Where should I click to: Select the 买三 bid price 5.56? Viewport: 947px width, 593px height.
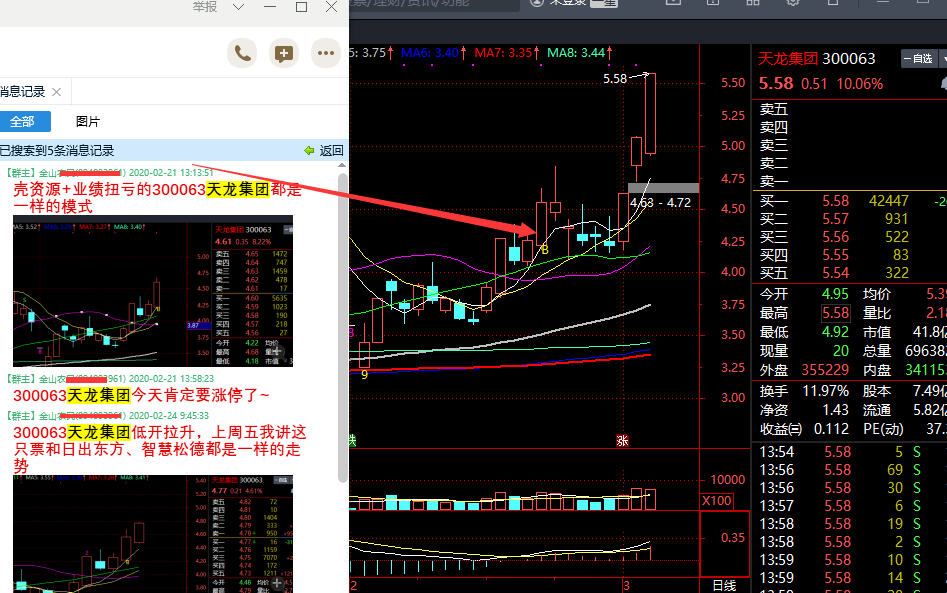pyautogui.click(x=835, y=237)
